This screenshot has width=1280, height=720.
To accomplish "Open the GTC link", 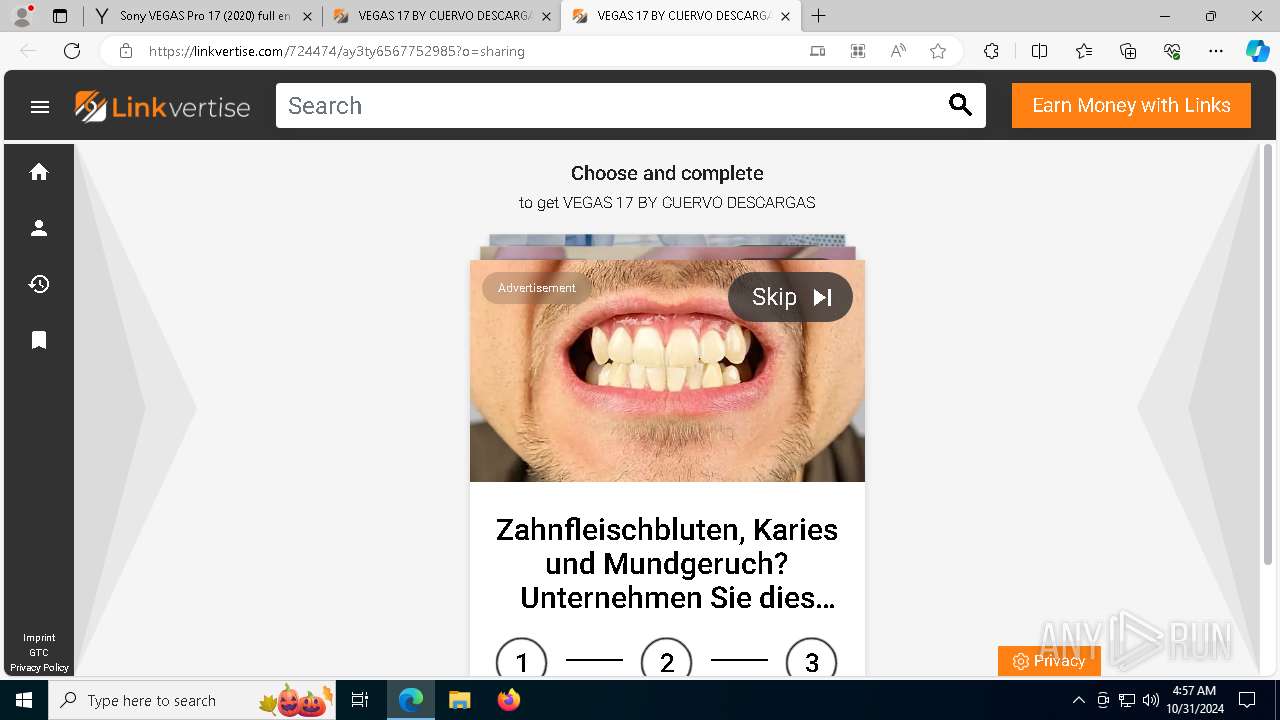I will click(x=39, y=653).
